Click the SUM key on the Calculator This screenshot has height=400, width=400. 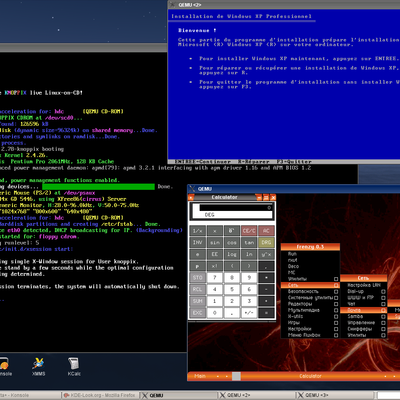point(198,301)
